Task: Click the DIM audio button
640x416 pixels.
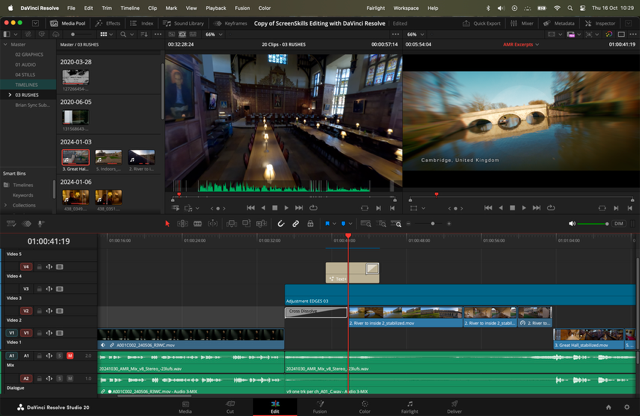Action: (619, 224)
